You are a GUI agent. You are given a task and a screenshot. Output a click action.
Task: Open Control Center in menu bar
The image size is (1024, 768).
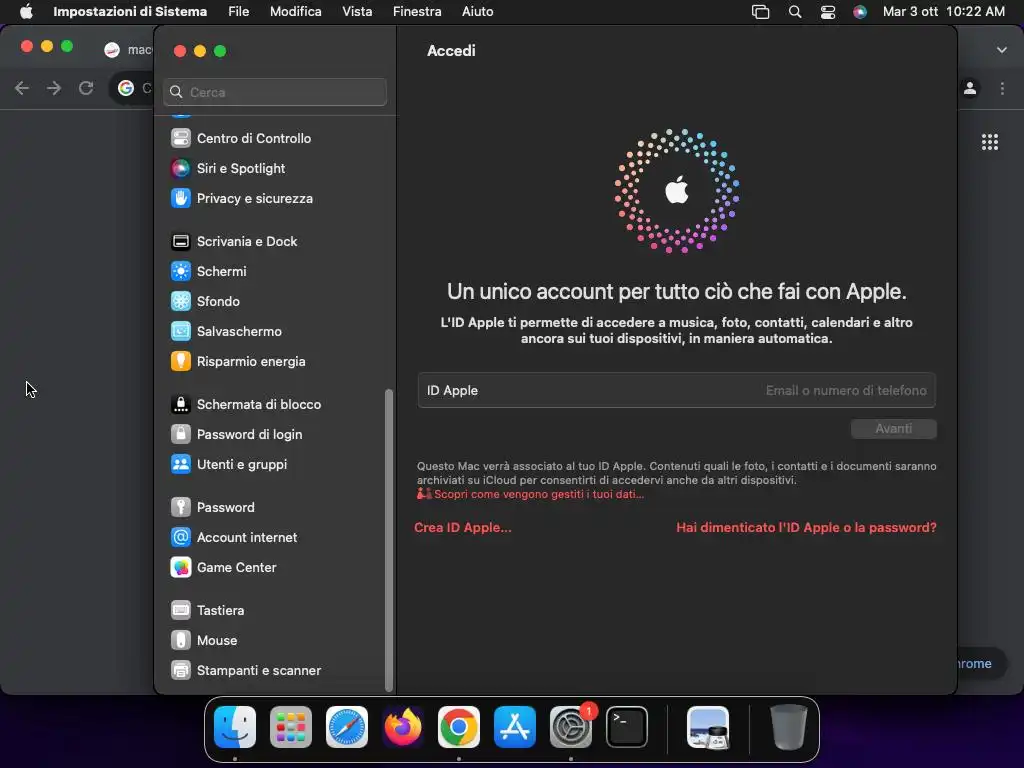(x=827, y=12)
